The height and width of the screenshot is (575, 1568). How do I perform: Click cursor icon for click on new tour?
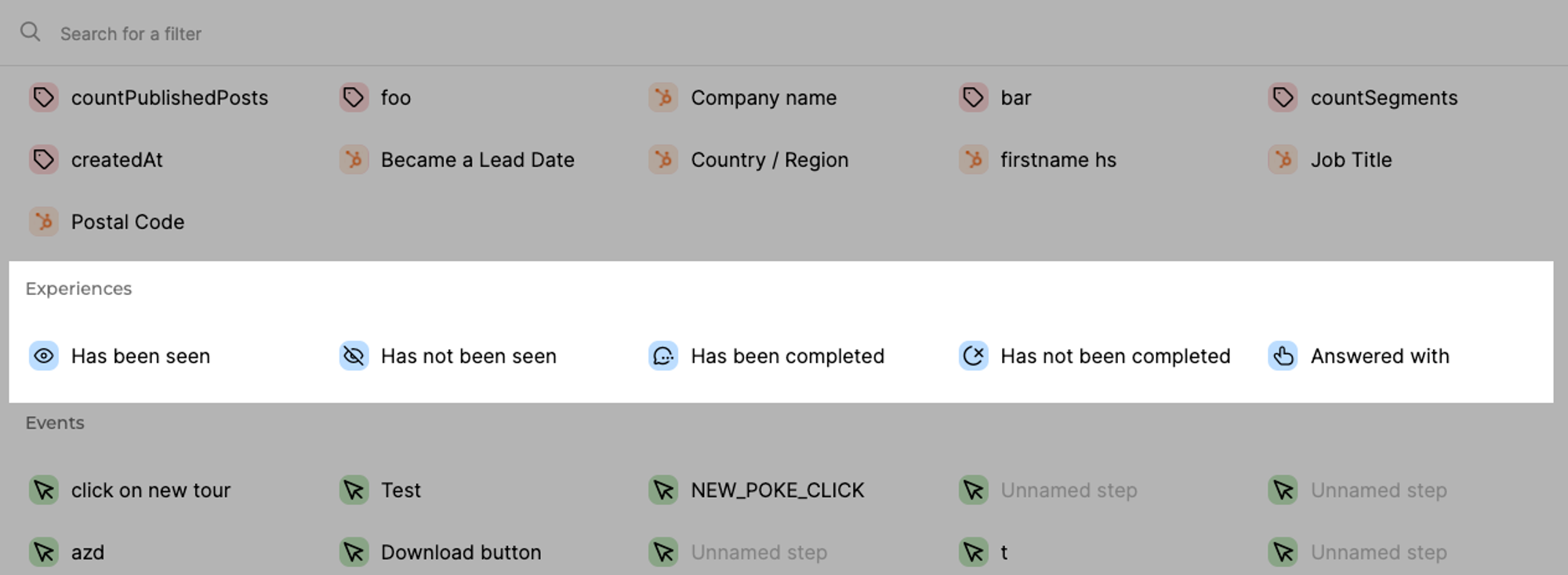tap(44, 490)
